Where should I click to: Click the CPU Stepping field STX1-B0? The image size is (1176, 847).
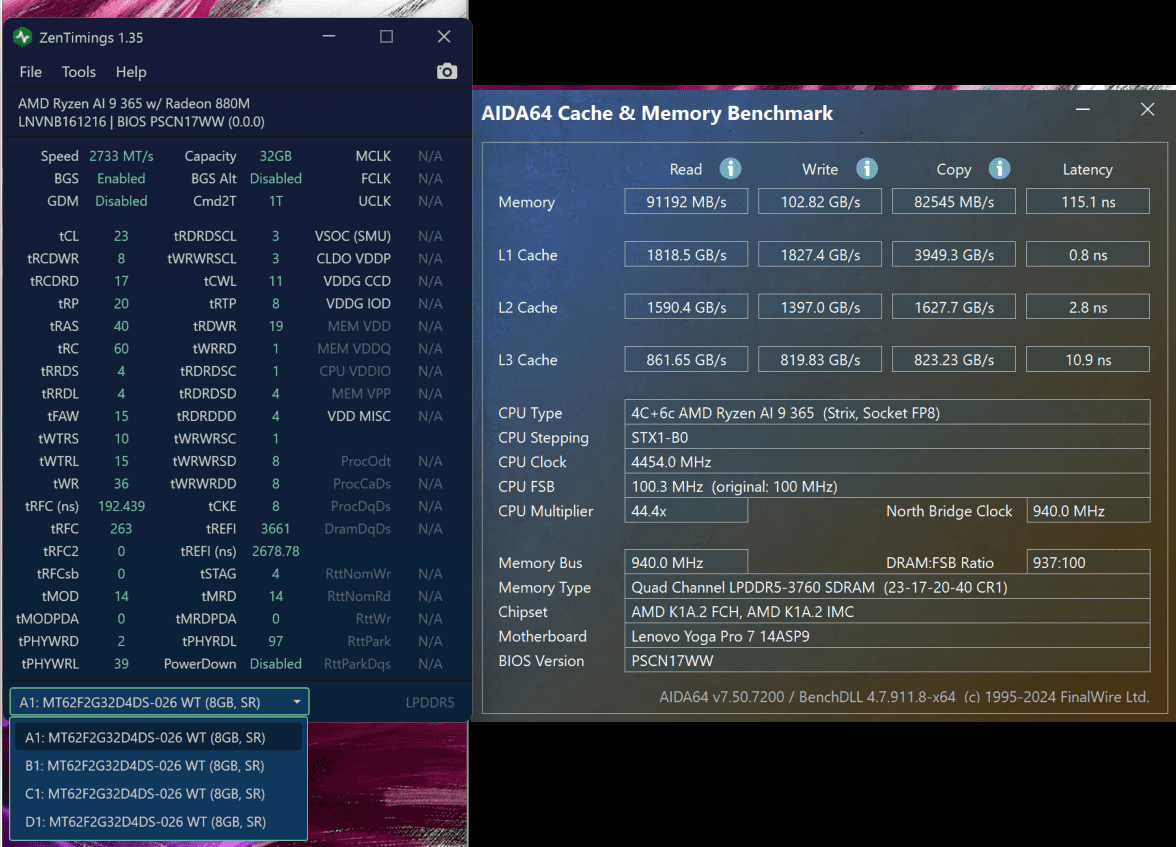pos(887,437)
